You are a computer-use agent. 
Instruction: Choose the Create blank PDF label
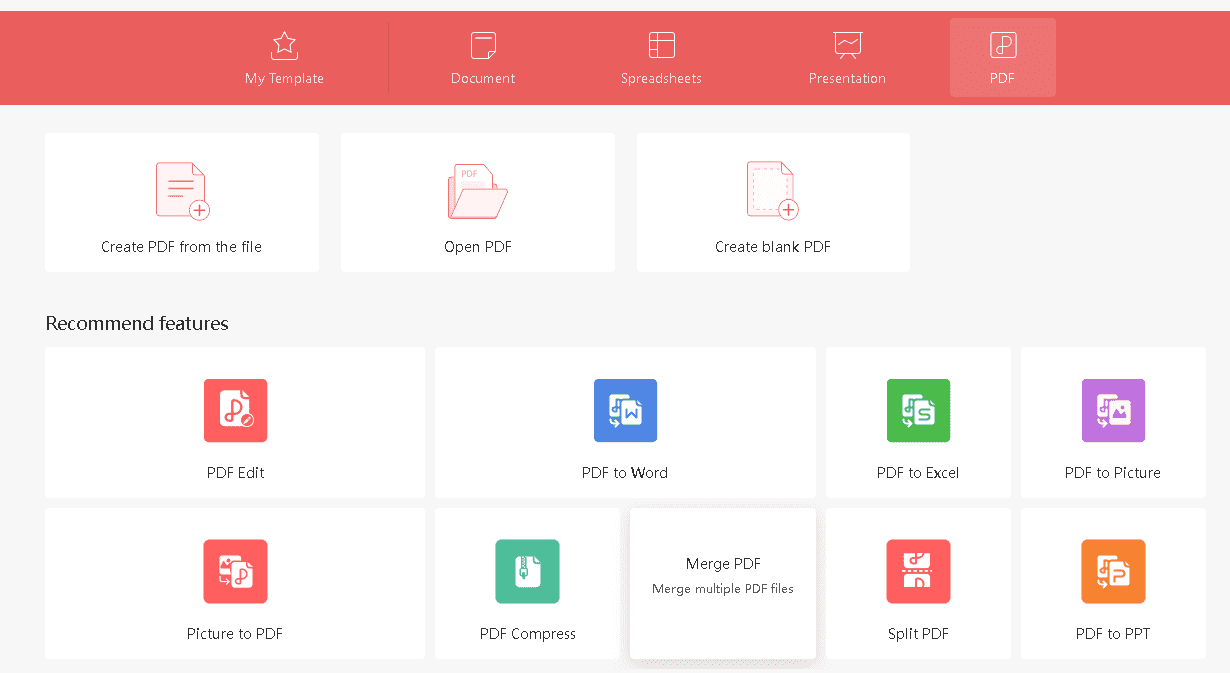pos(773,247)
